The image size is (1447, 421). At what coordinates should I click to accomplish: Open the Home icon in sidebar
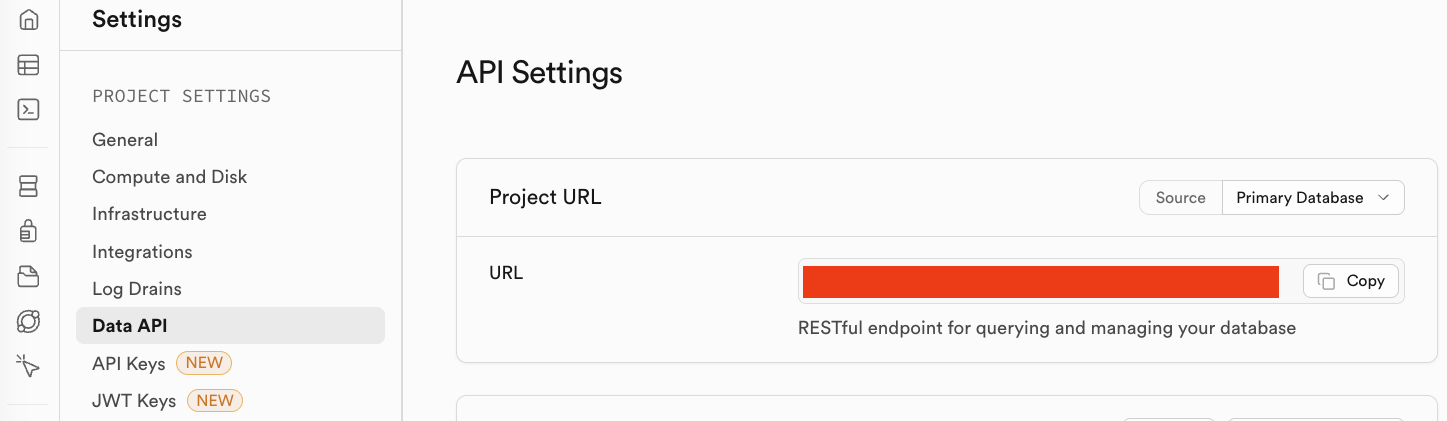tap(29, 20)
